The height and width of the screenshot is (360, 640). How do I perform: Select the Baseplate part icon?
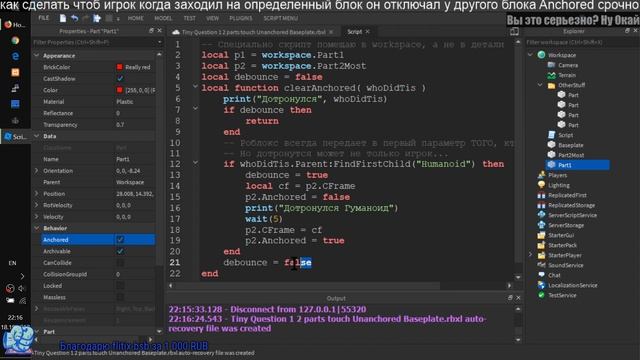(551, 144)
